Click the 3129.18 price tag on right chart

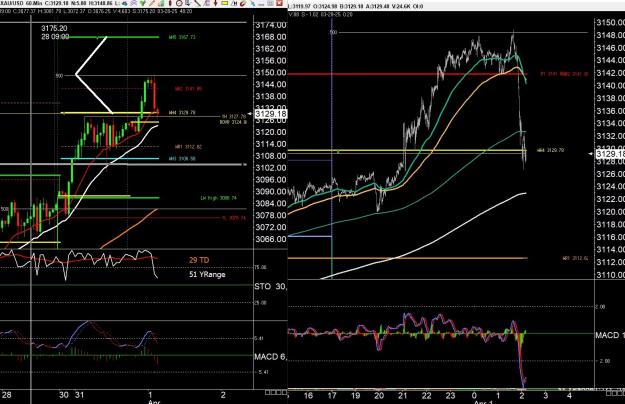click(611, 154)
